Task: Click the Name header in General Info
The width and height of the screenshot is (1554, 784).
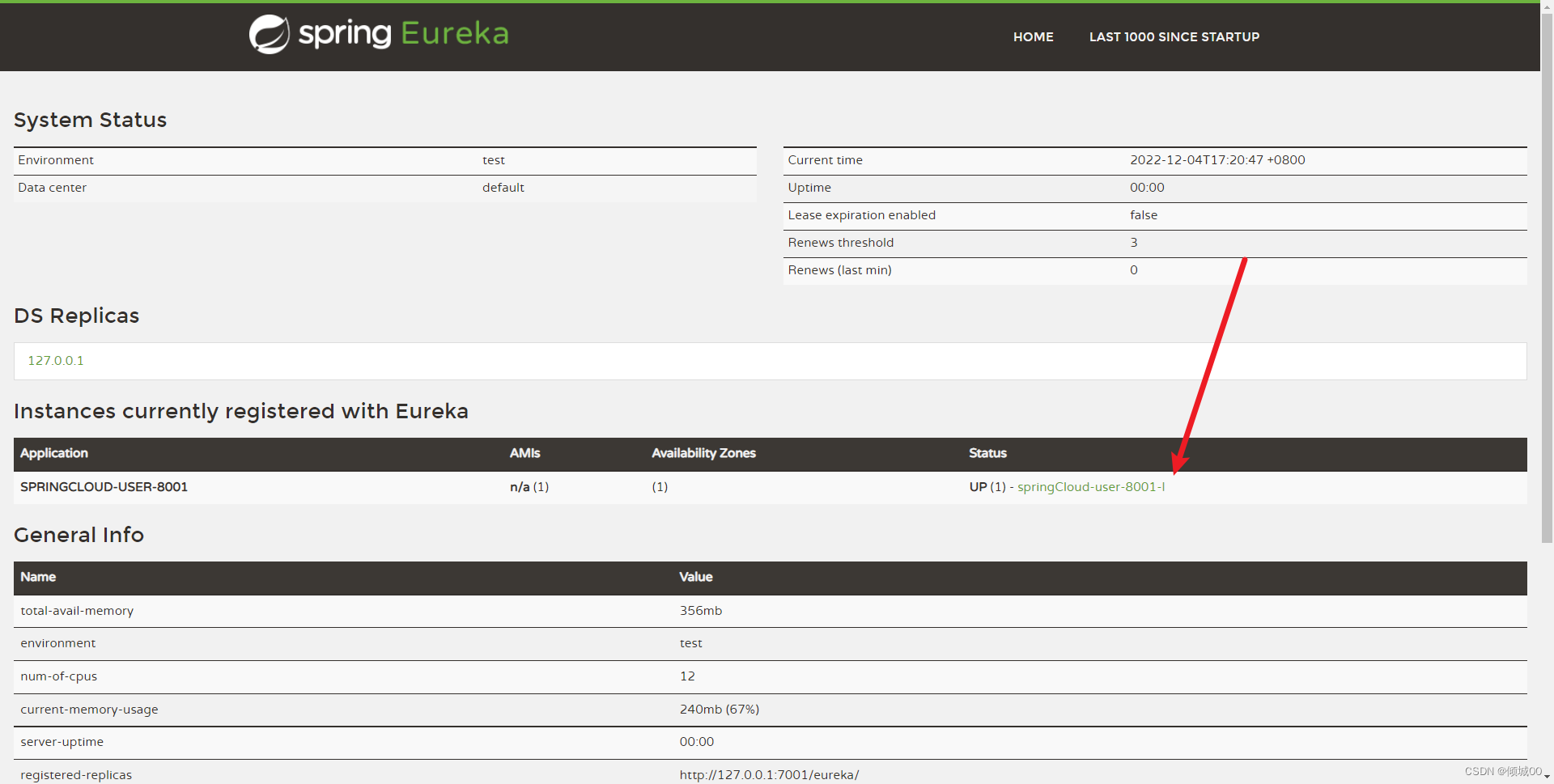Action: coord(38,577)
